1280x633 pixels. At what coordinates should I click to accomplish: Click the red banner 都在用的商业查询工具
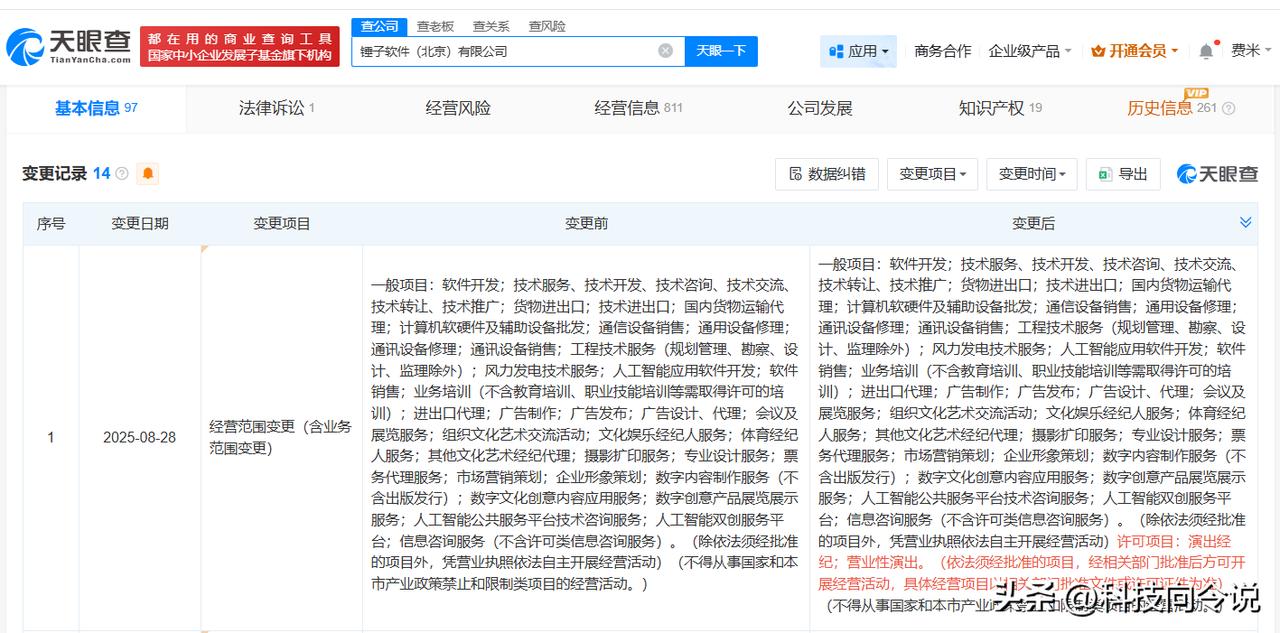coord(240,47)
